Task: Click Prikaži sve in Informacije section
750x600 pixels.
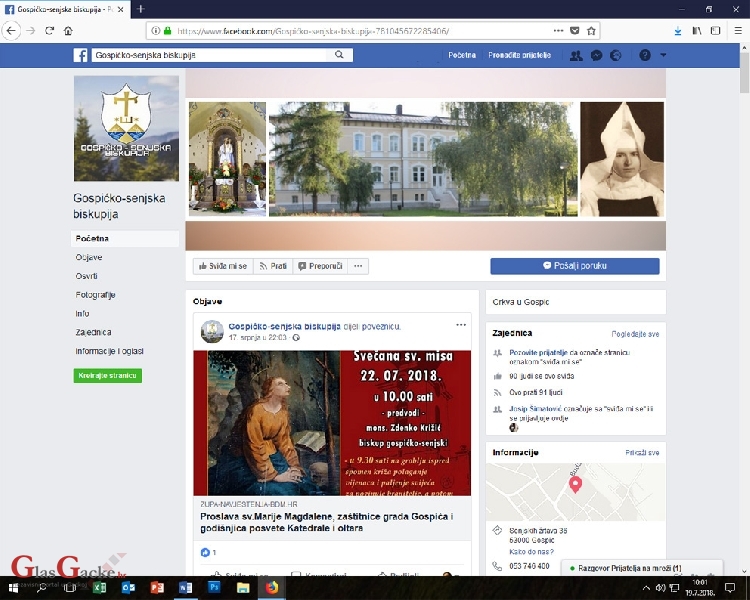Action: pos(642,452)
